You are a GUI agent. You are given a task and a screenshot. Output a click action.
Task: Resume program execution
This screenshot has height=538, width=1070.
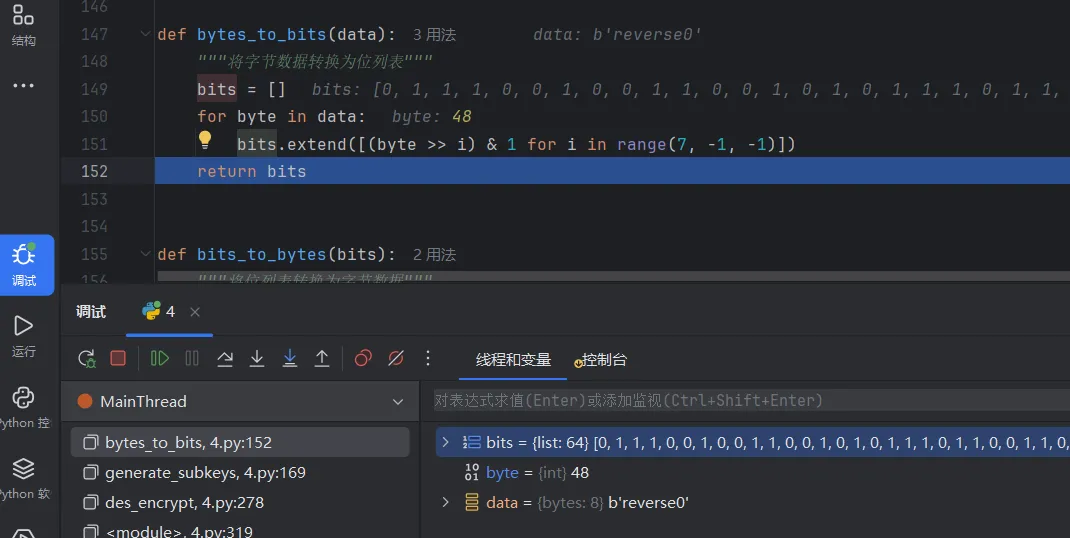pos(160,358)
